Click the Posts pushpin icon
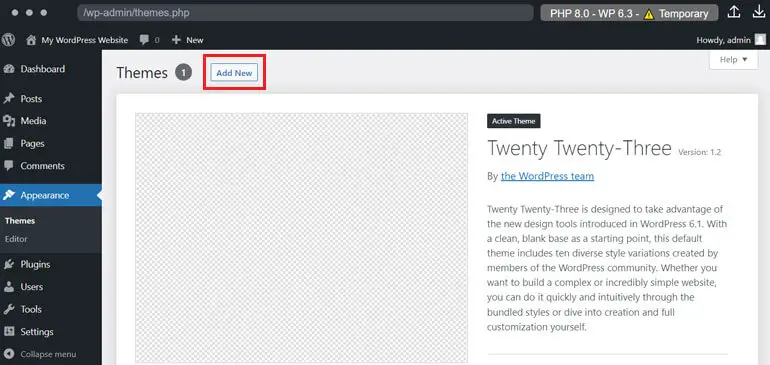770x365 pixels. click(9, 99)
